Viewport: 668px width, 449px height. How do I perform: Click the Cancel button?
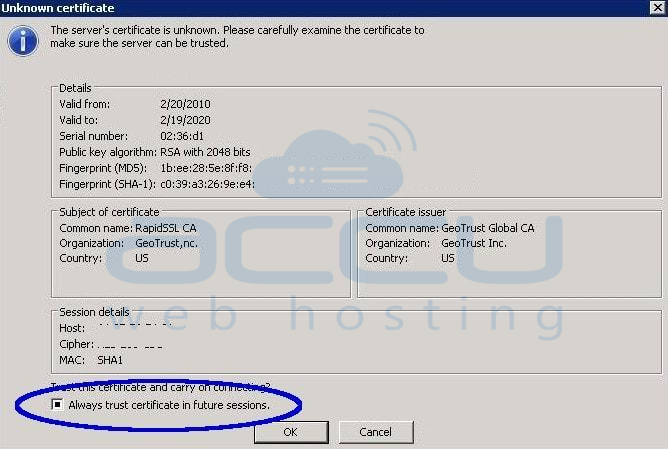pyautogui.click(x=376, y=432)
